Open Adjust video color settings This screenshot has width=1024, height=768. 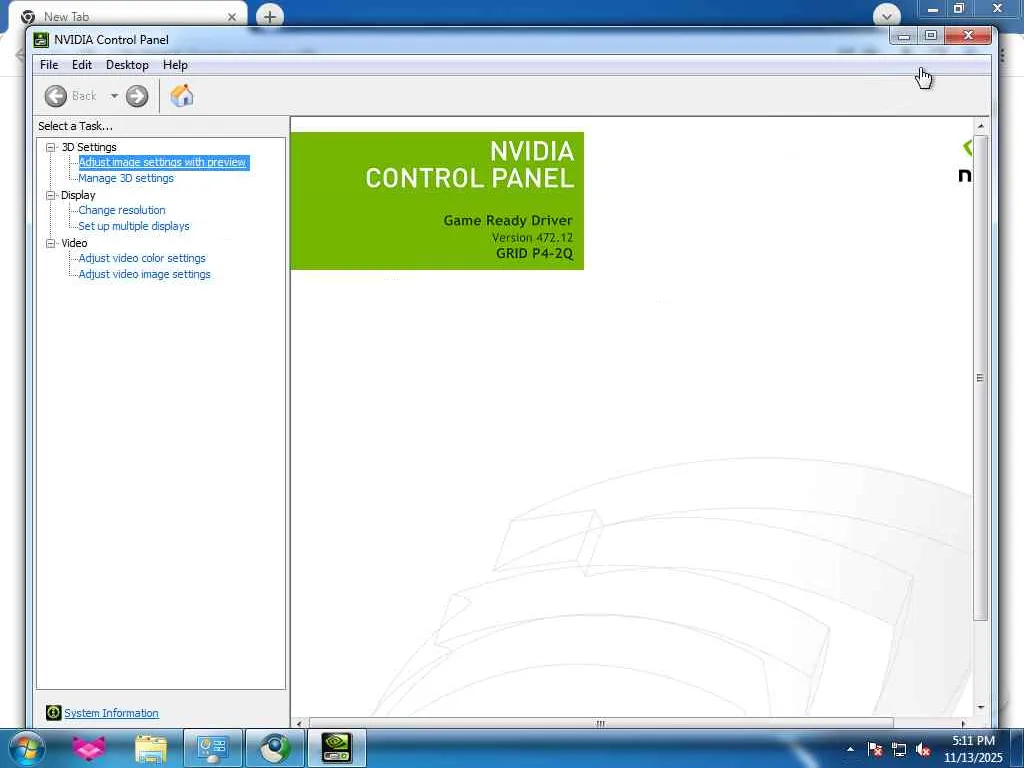[142, 258]
